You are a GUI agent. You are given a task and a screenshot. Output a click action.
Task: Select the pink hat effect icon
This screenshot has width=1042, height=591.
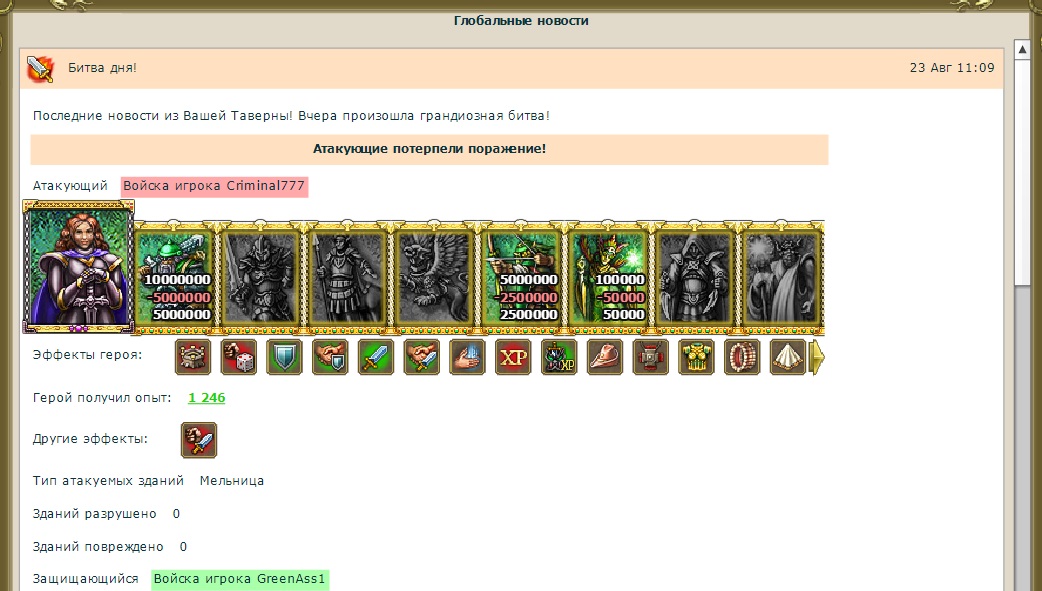click(605, 357)
